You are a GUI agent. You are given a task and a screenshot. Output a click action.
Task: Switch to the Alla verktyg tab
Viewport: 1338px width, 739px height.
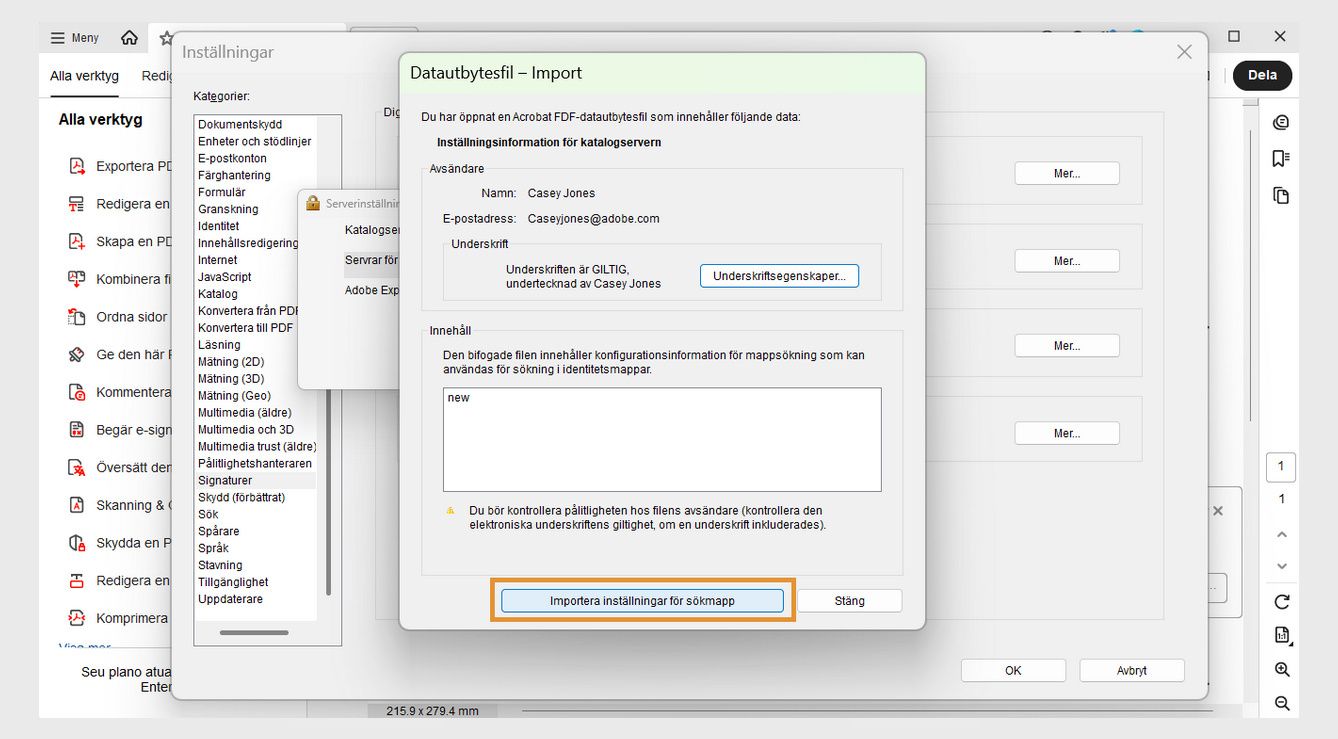coord(84,75)
